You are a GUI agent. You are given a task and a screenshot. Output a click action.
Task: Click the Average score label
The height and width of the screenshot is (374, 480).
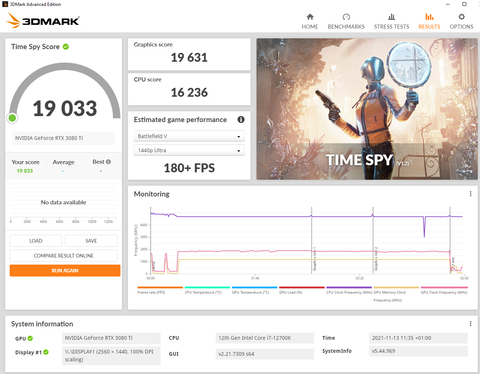[x=63, y=162]
